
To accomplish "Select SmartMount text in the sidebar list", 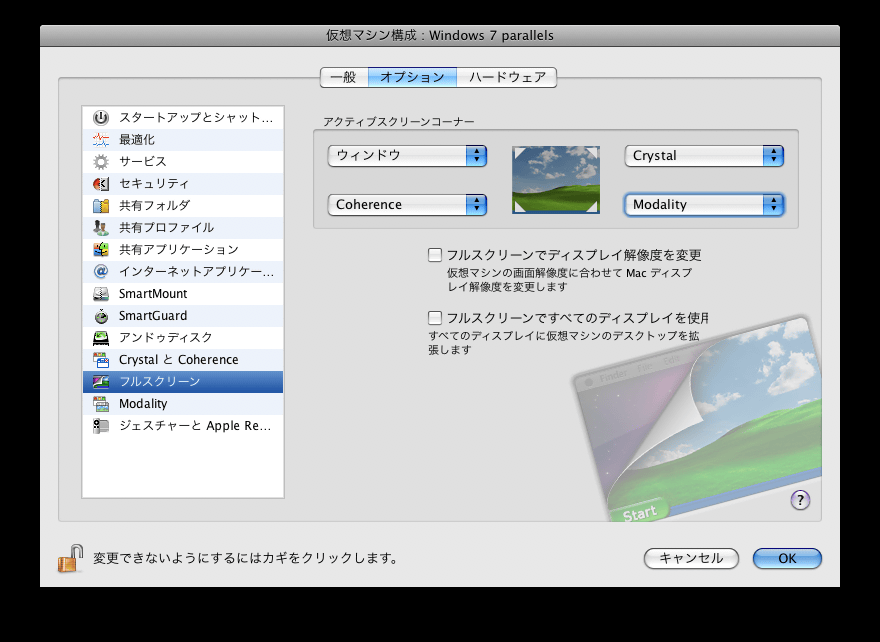I will coord(153,294).
